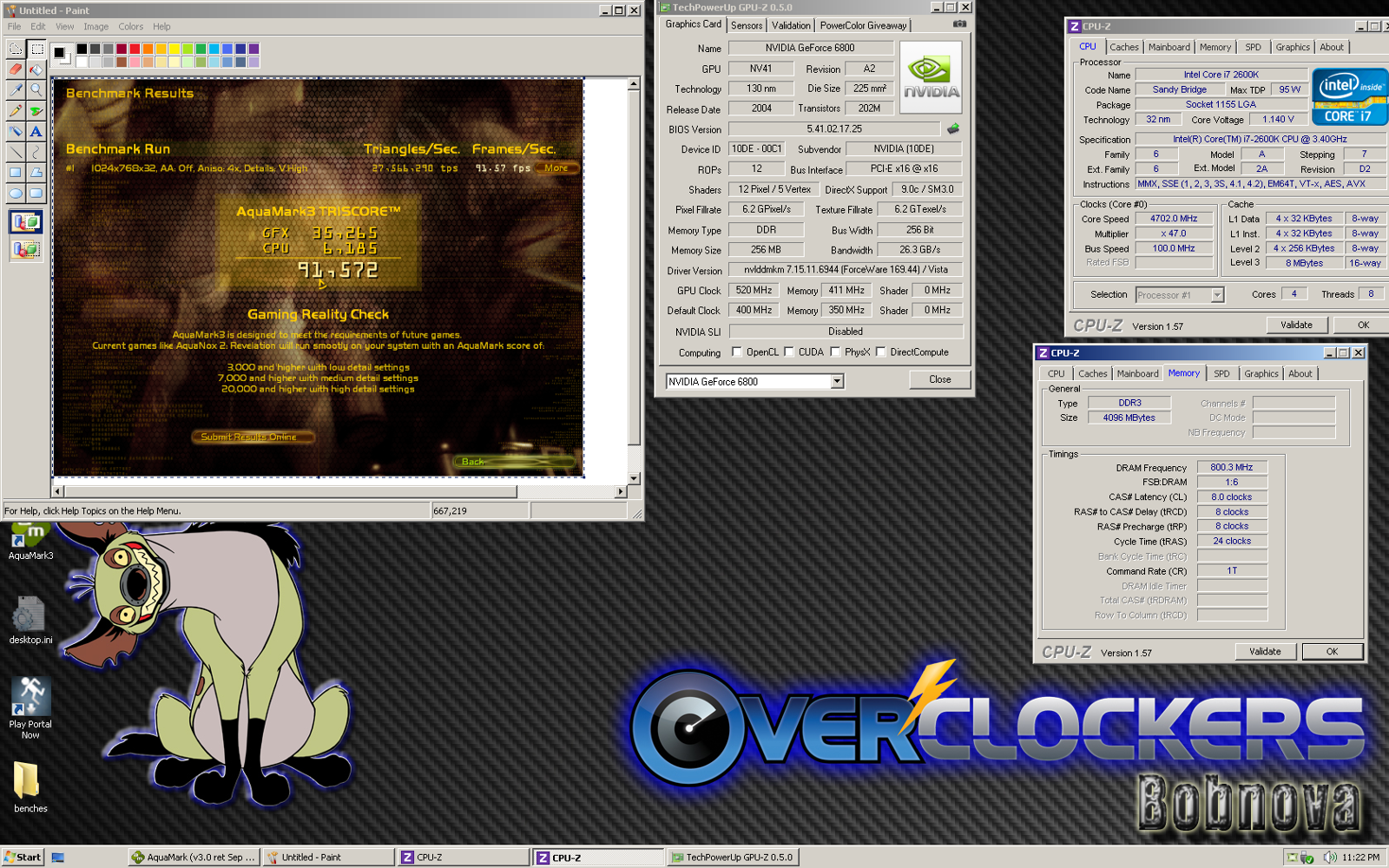Click the DRAM Frequency value 800.3 MHz
Image resolution: width=1389 pixels, height=868 pixels.
tap(1232, 467)
